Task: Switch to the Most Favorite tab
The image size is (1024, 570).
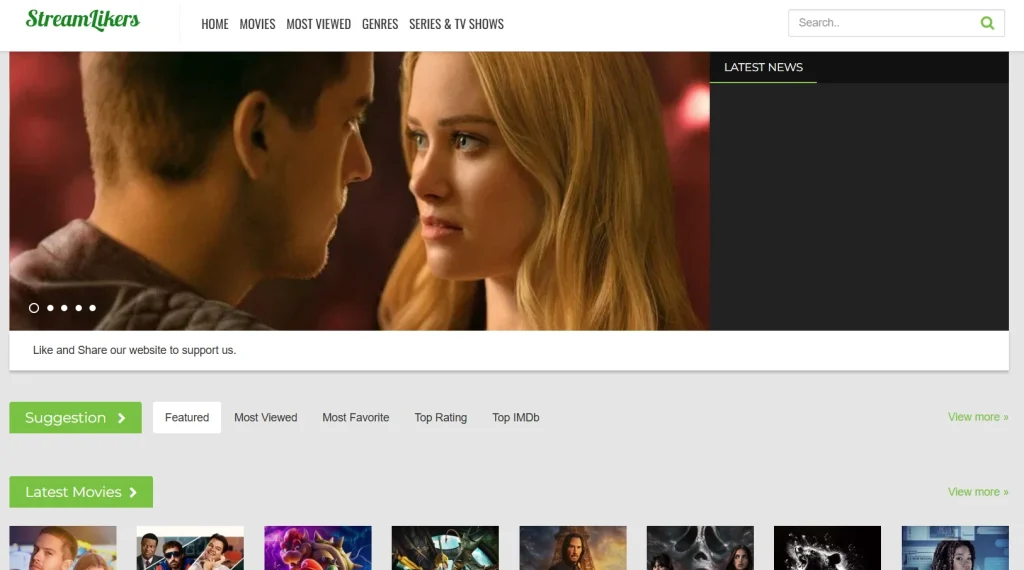Action: tap(356, 417)
